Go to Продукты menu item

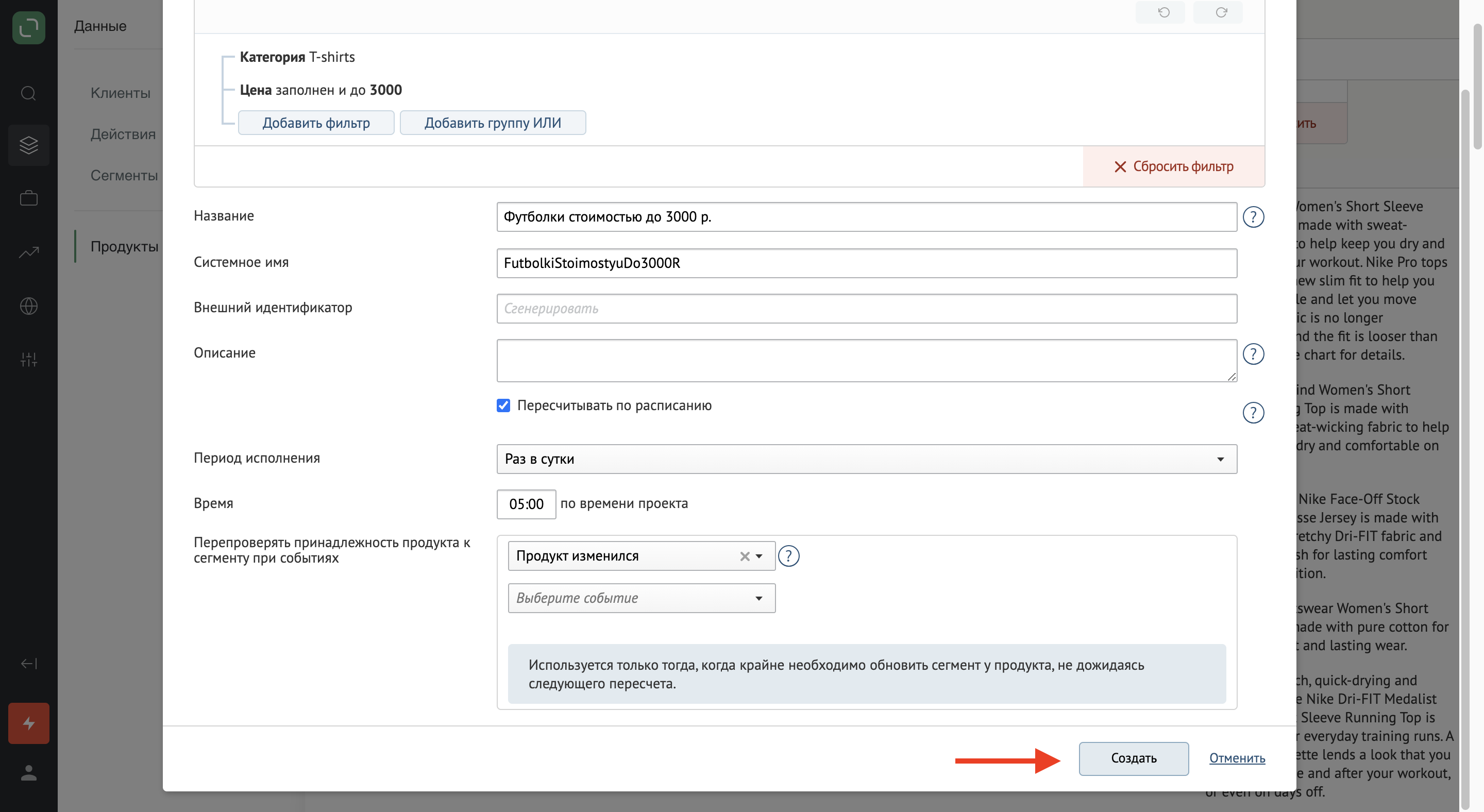click(124, 246)
